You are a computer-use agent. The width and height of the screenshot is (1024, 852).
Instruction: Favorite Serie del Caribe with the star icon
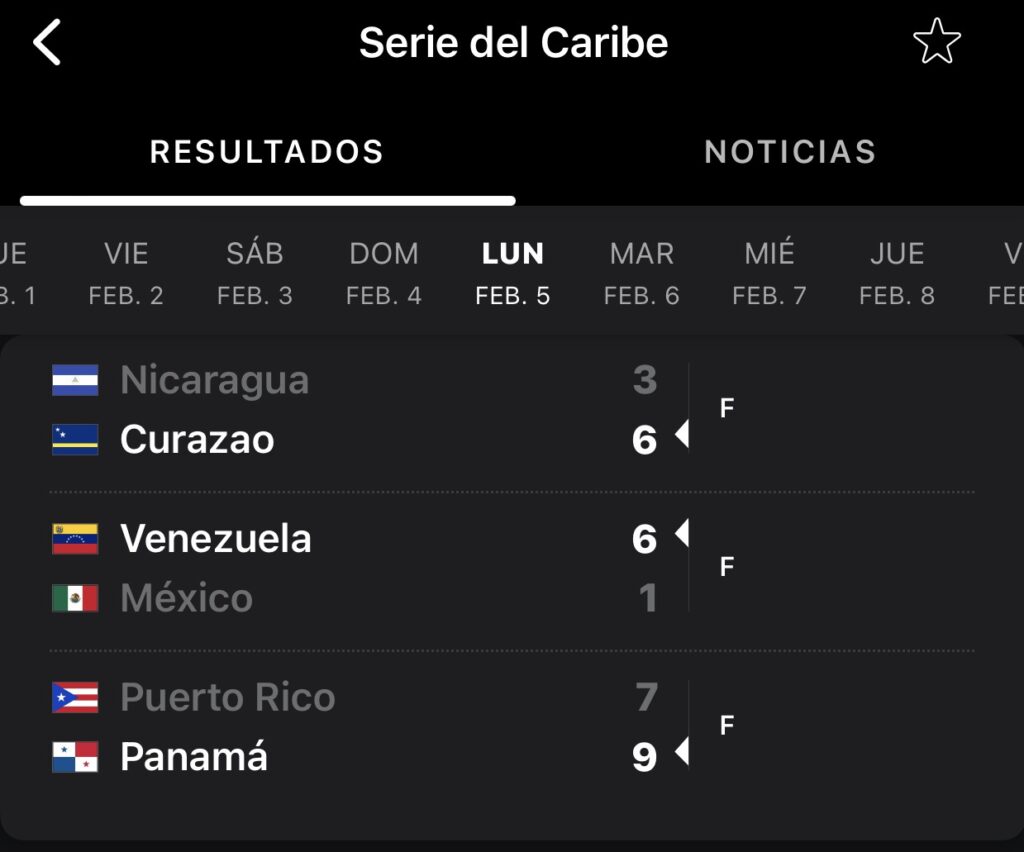pyautogui.click(x=936, y=41)
